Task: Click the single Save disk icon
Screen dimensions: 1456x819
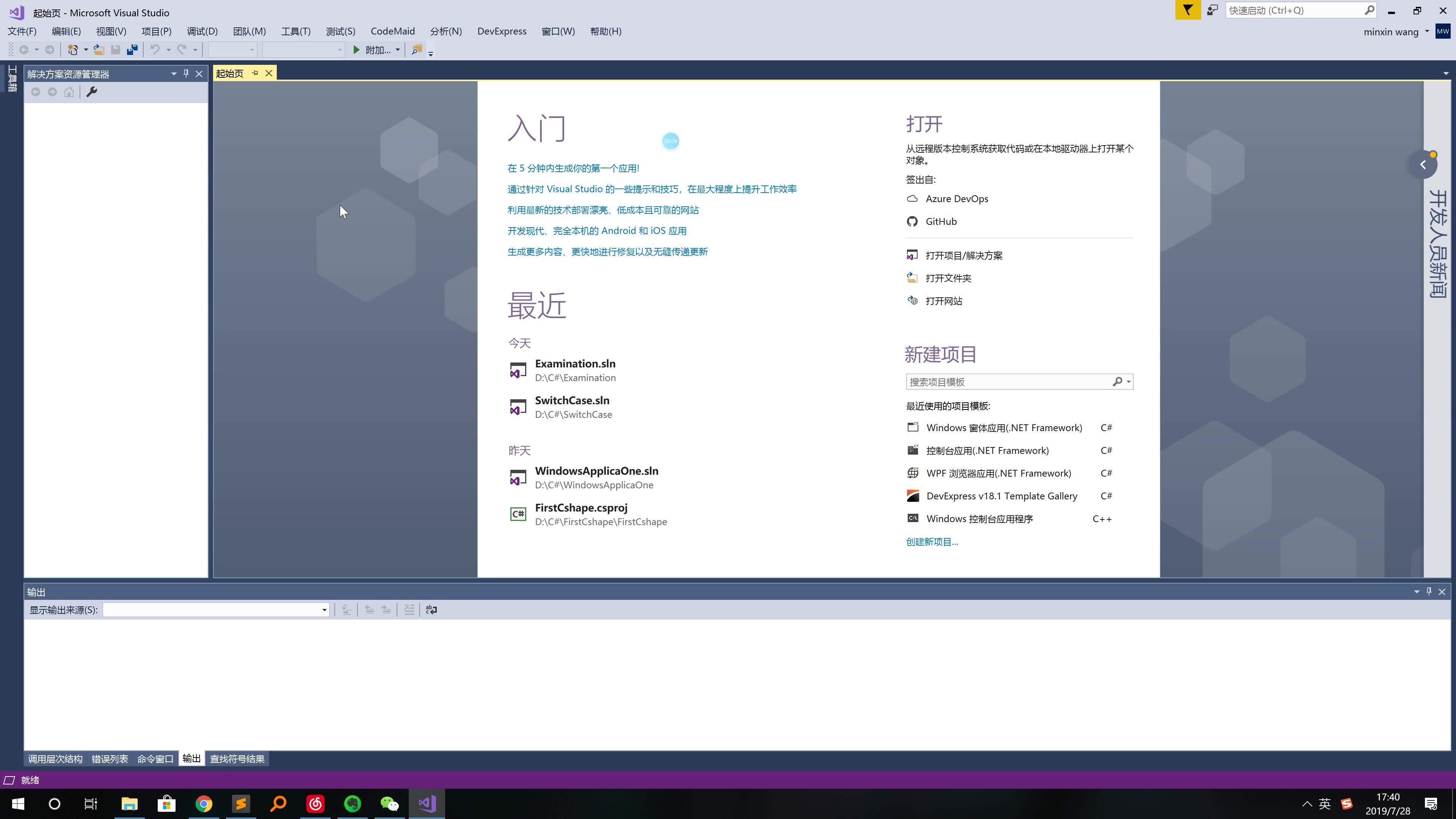Action: [x=115, y=50]
